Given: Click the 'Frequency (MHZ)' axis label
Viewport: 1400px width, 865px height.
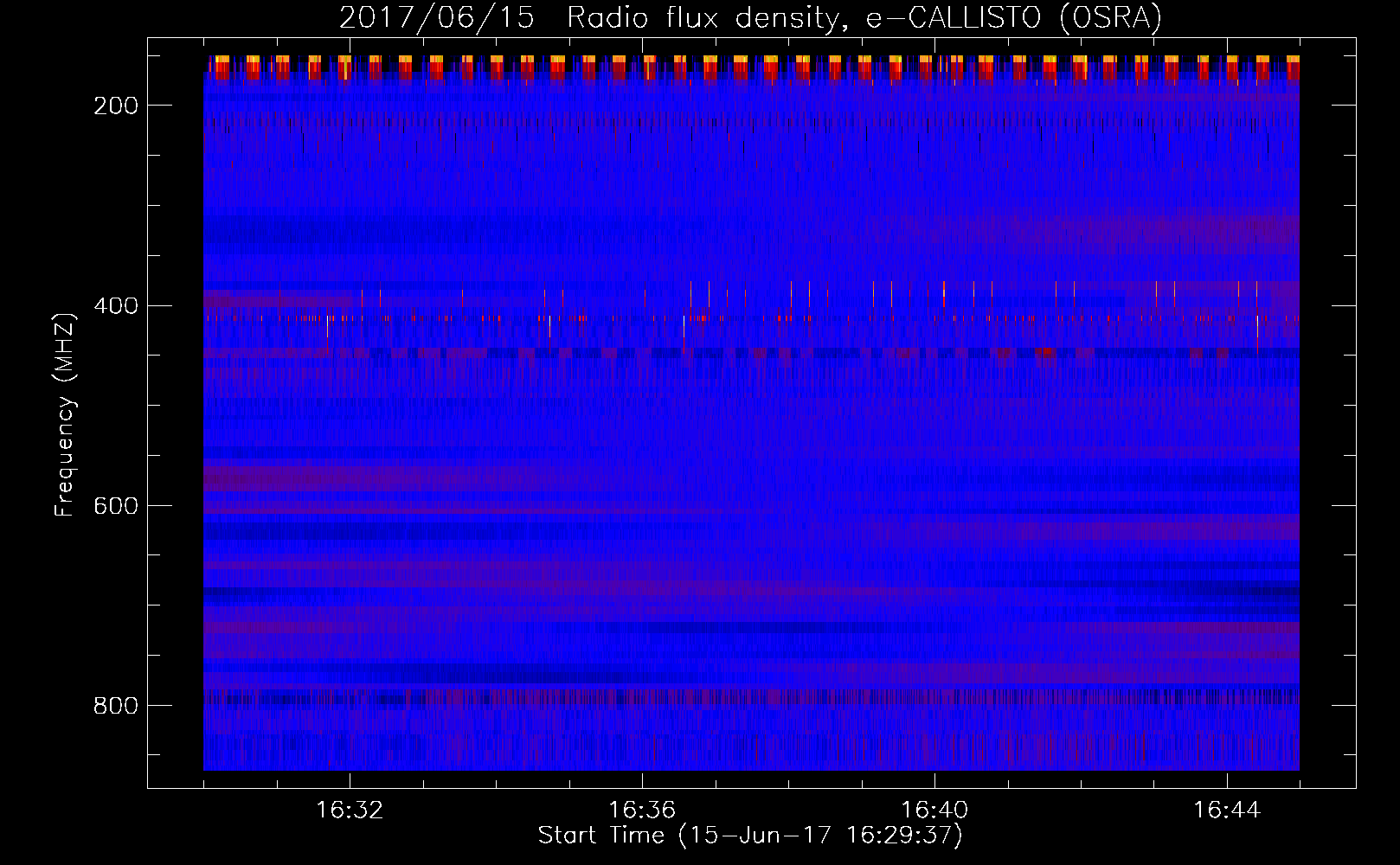Looking at the screenshot, I should tap(65, 414).
